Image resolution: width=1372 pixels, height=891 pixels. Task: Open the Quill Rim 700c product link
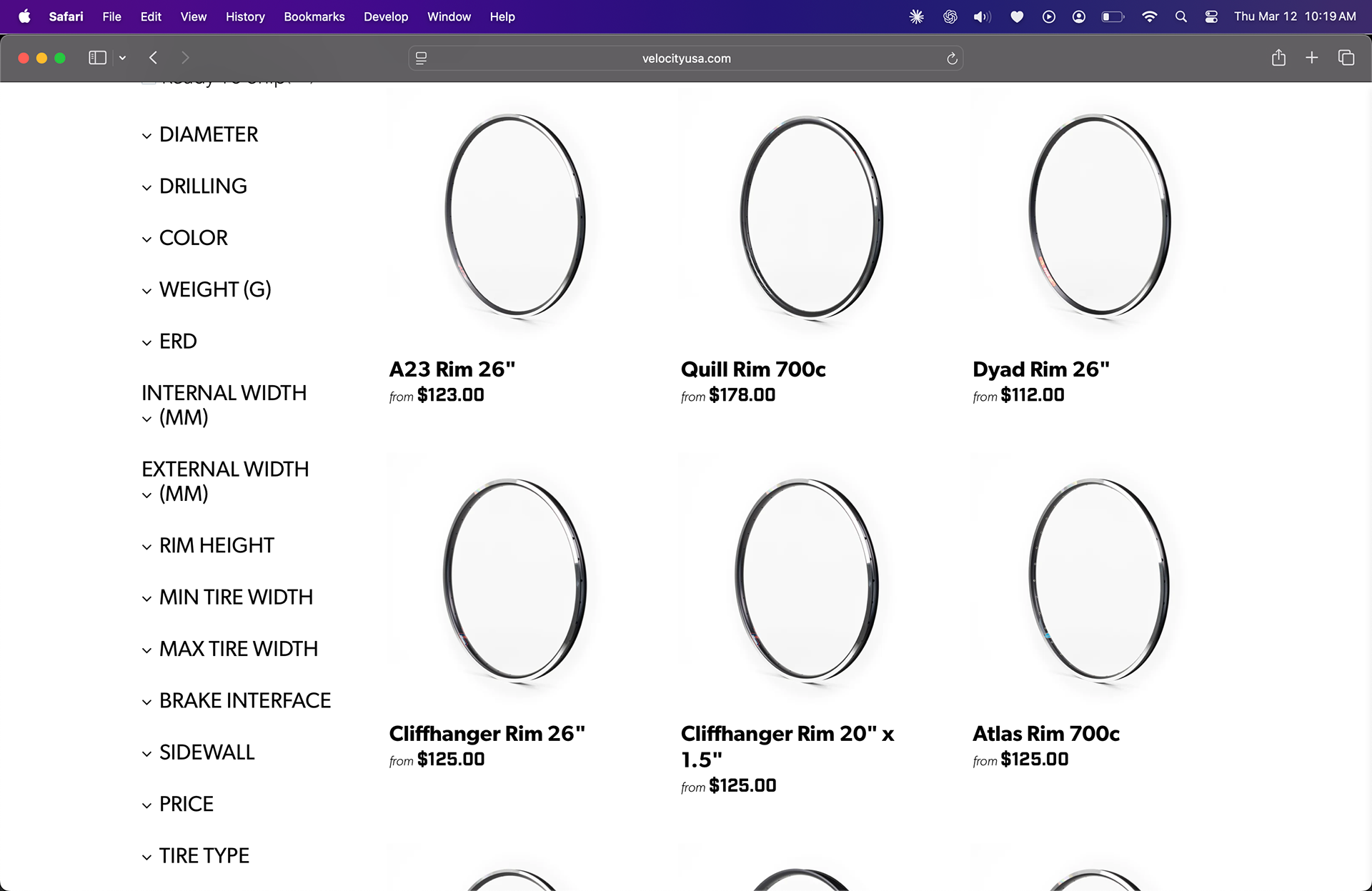[x=753, y=369]
